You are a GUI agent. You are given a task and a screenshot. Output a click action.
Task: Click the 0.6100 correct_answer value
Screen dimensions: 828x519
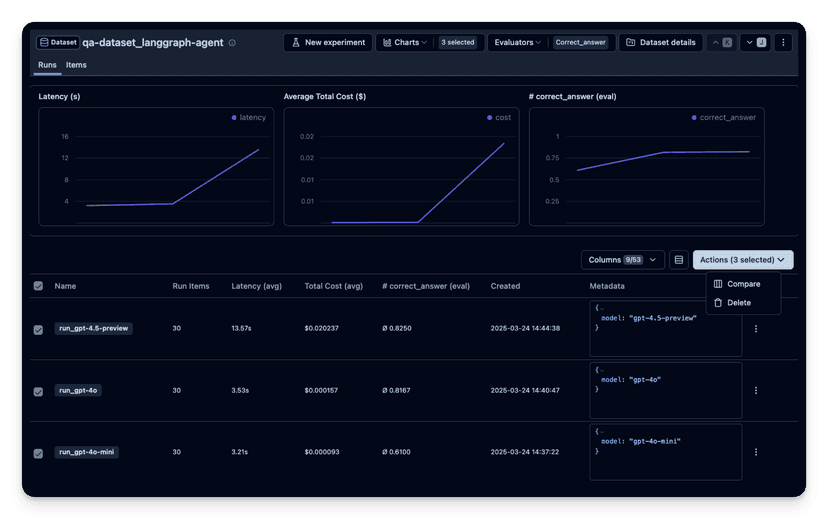[396, 452]
